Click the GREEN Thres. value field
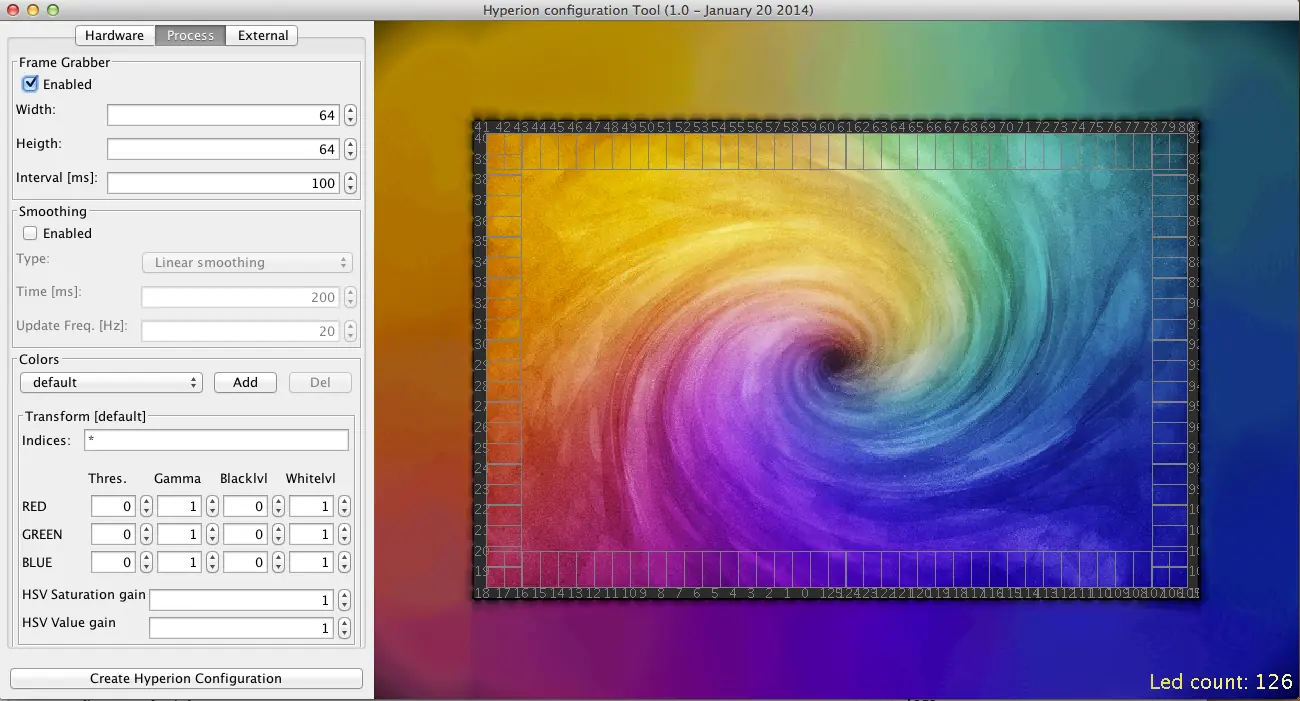 (x=113, y=534)
